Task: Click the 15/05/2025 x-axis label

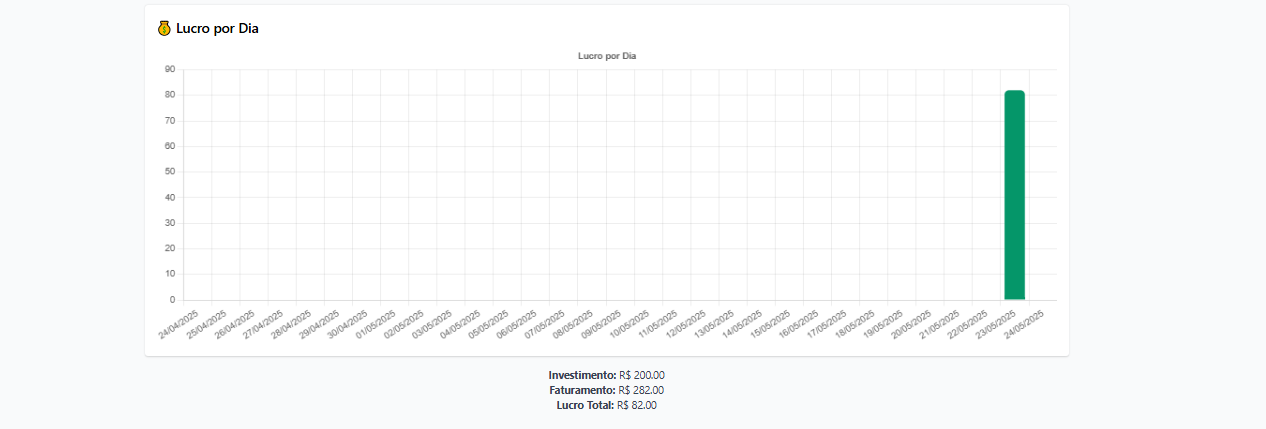Action: pyautogui.click(x=771, y=323)
